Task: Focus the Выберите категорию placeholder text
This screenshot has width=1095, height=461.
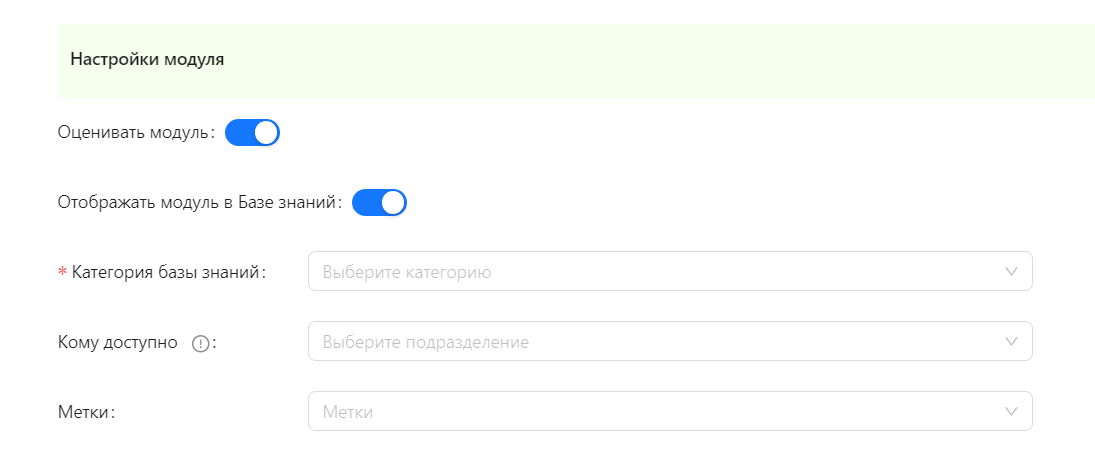Action: click(x=406, y=272)
